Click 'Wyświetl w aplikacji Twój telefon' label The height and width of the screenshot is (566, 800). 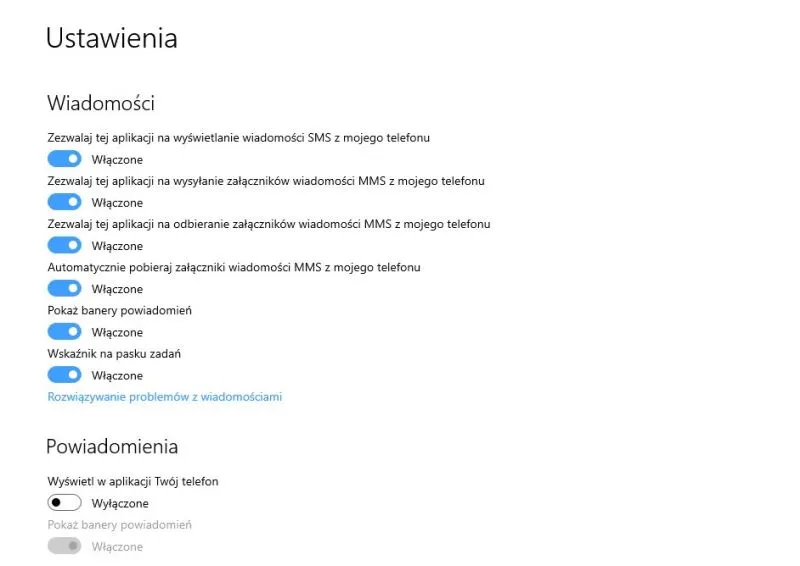coord(133,481)
